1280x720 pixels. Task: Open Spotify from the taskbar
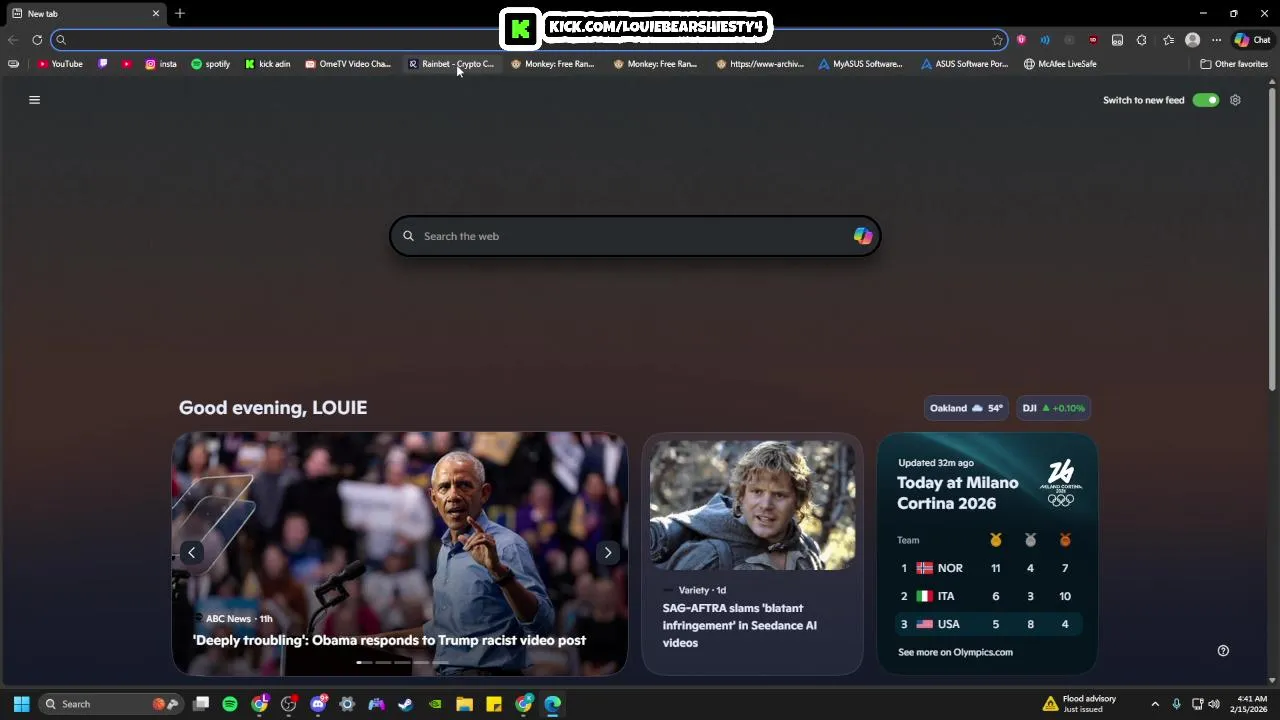pyautogui.click(x=230, y=704)
